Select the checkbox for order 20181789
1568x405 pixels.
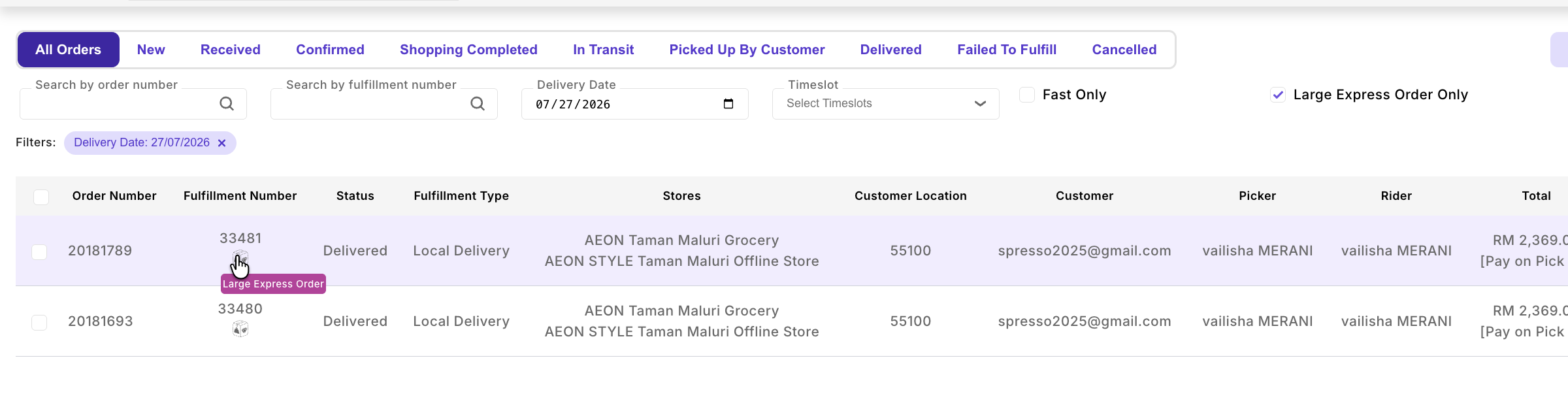(x=39, y=251)
